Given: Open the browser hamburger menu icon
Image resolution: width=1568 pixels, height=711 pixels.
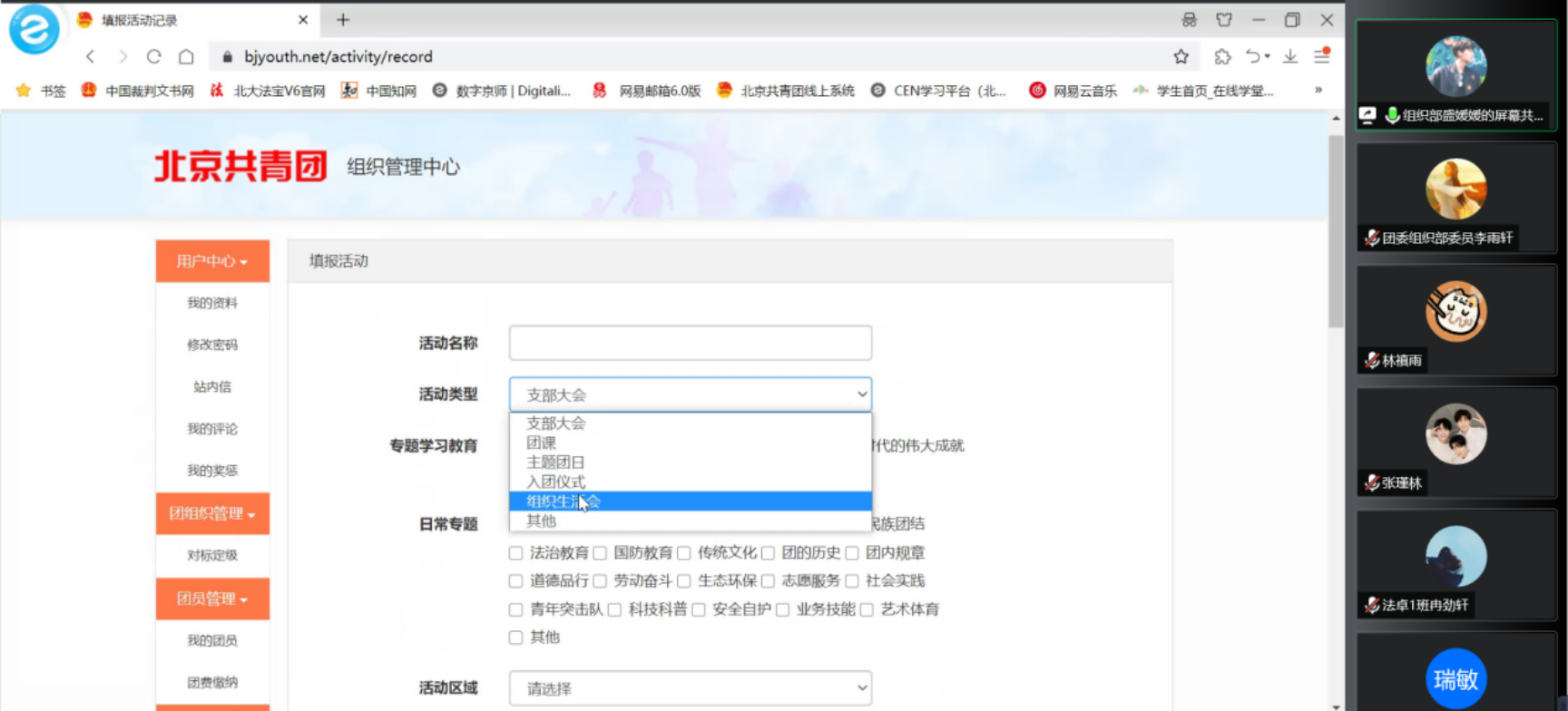Looking at the screenshot, I should coord(1322,56).
